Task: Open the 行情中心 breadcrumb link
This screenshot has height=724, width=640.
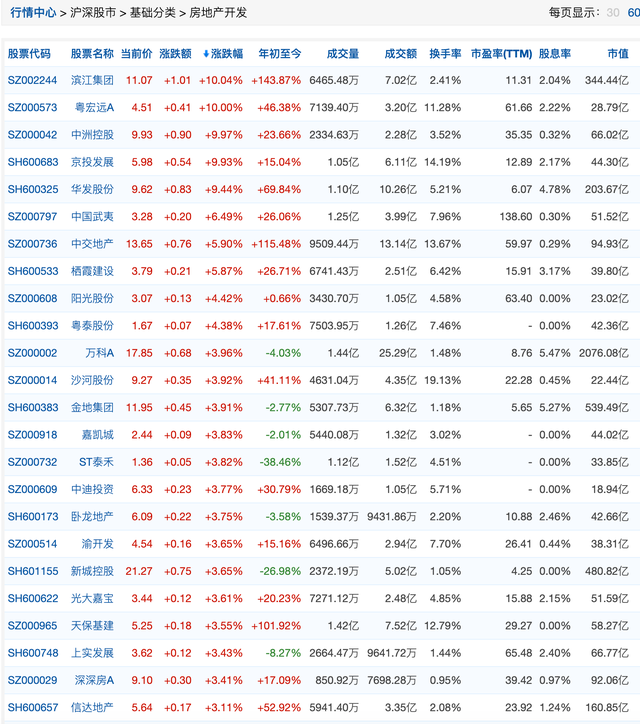Action: (33, 12)
